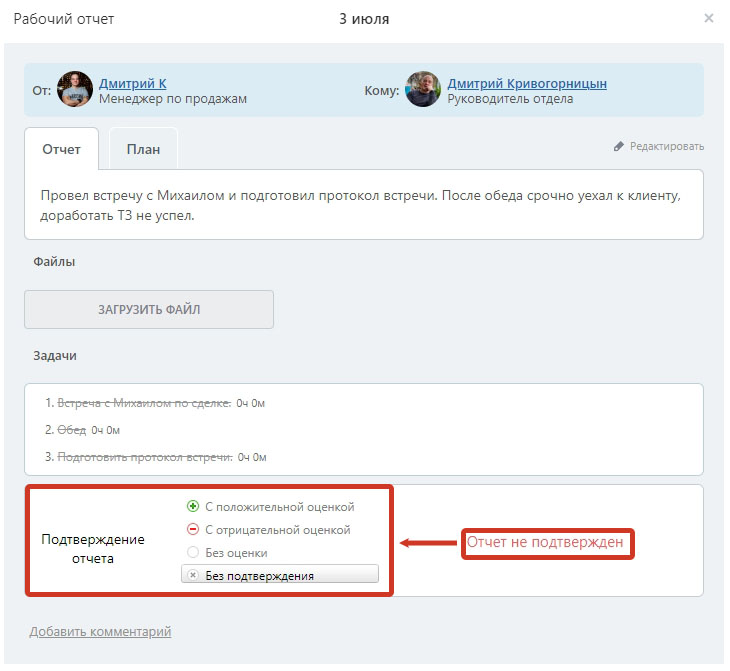Click Добавить комментарий link

click(x=101, y=632)
